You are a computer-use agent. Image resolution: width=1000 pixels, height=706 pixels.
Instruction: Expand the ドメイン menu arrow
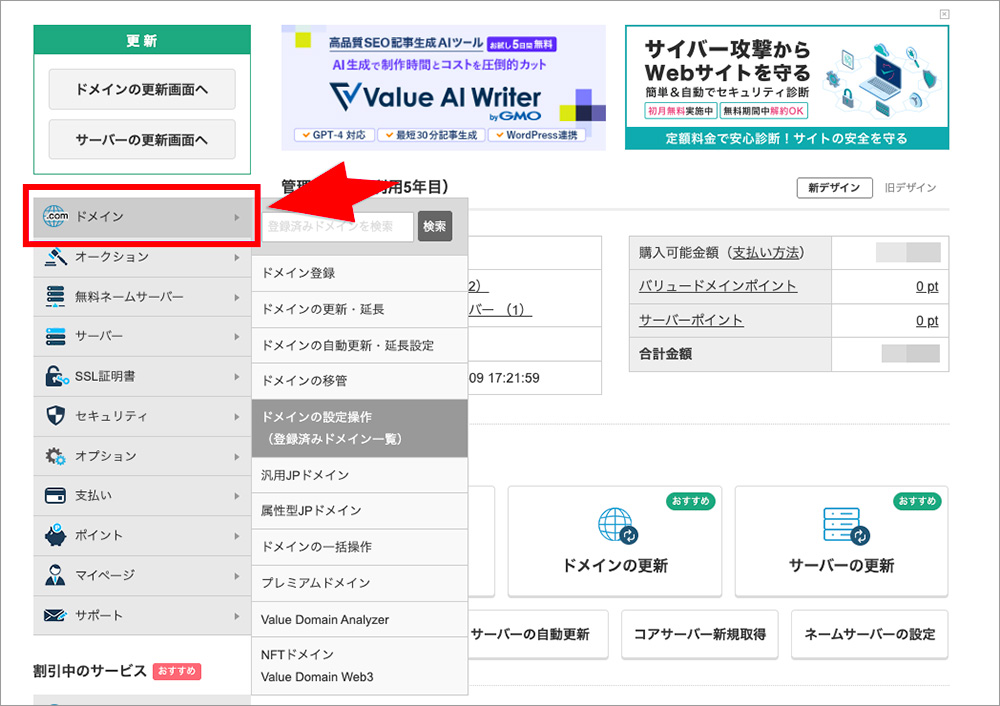coord(237,217)
